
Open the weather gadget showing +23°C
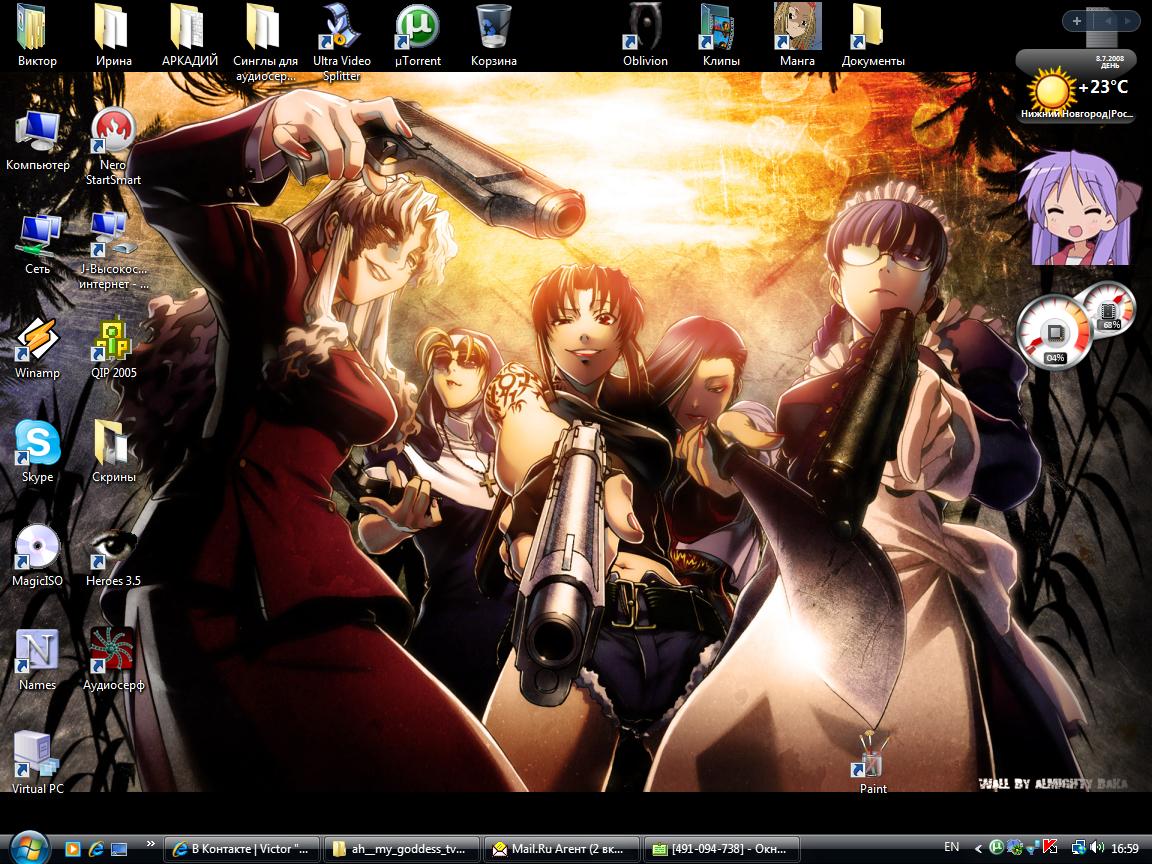click(x=1076, y=87)
